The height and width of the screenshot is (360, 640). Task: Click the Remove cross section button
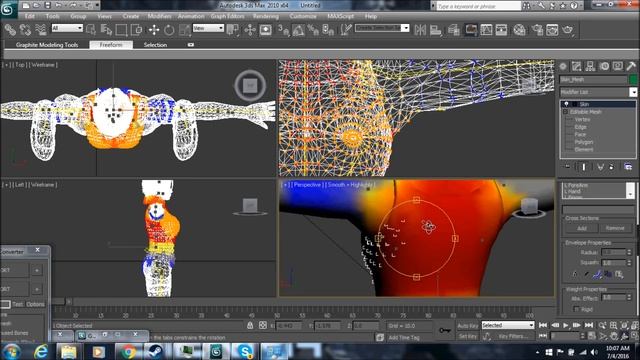tap(615, 229)
